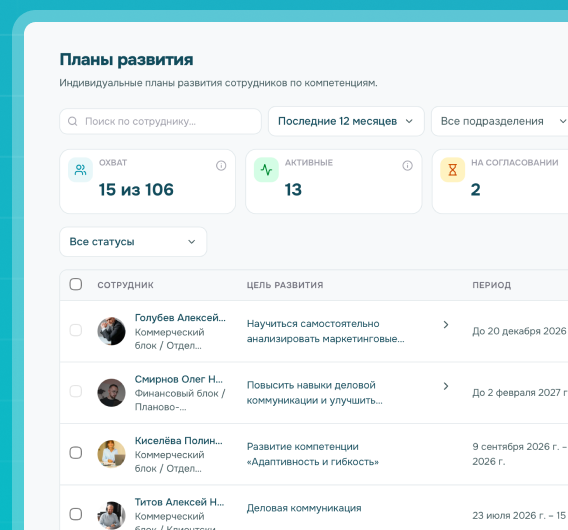Click period До 2 февраля 2027
This screenshot has width=568, height=530.
tap(520, 393)
